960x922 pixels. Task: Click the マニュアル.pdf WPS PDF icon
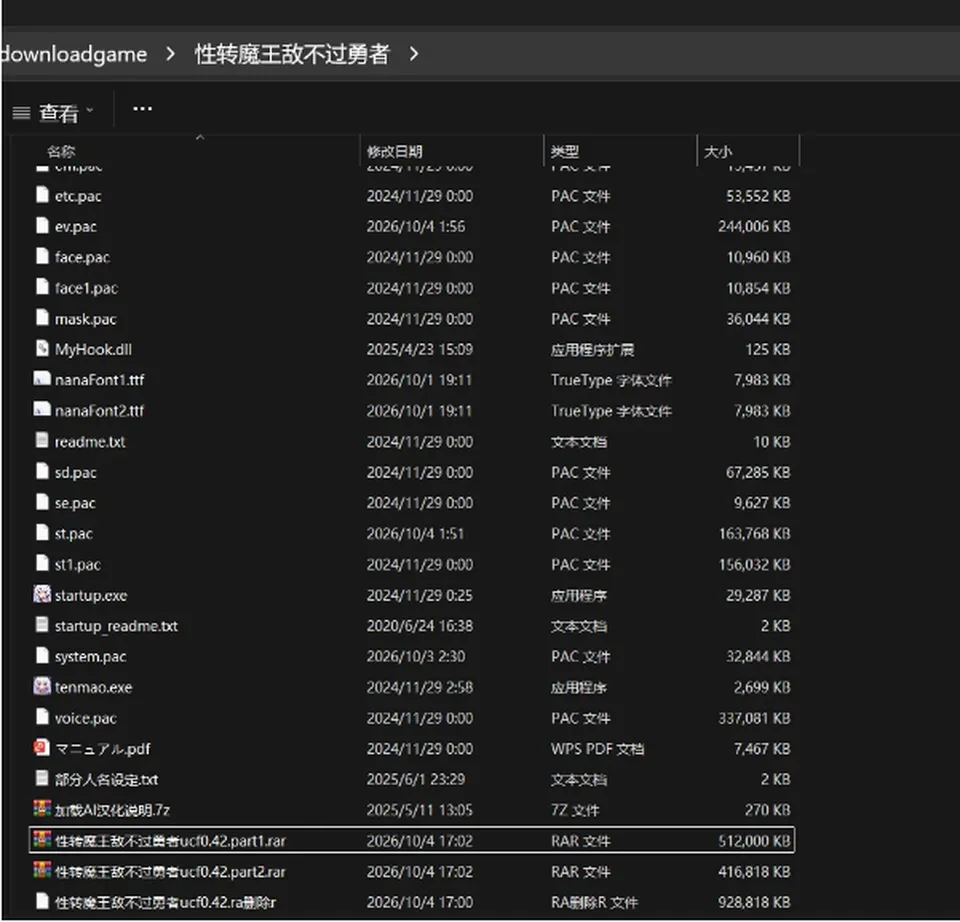(42, 748)
